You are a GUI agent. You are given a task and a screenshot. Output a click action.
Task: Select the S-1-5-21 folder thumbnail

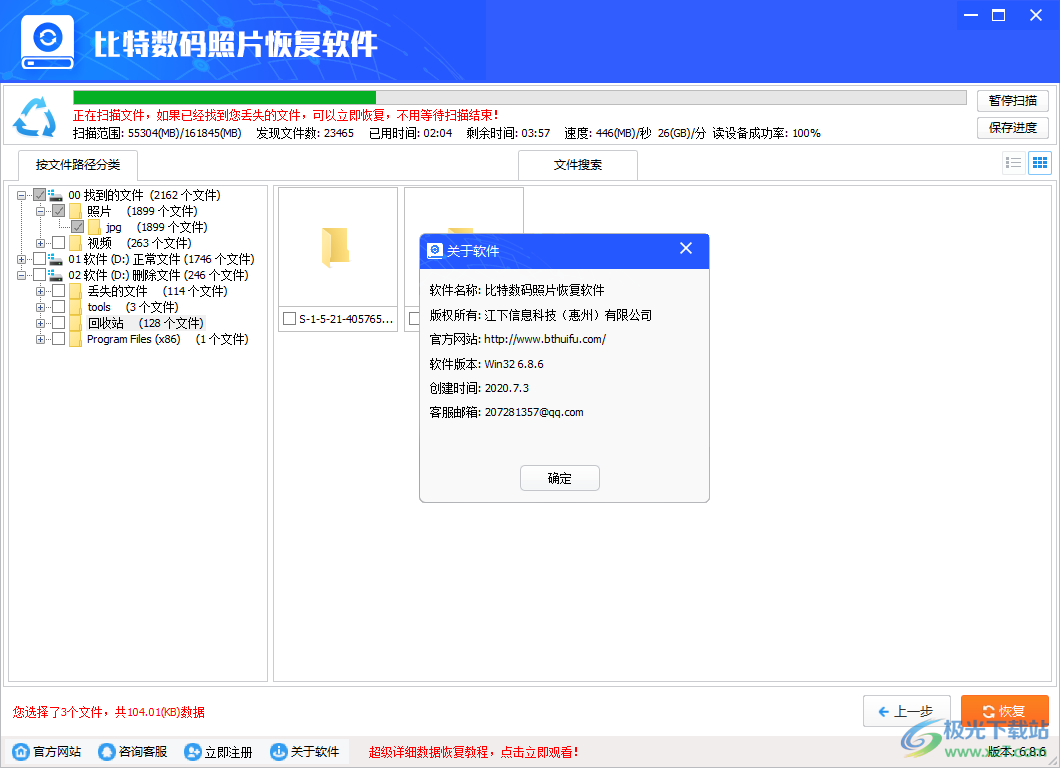(337, 245)
